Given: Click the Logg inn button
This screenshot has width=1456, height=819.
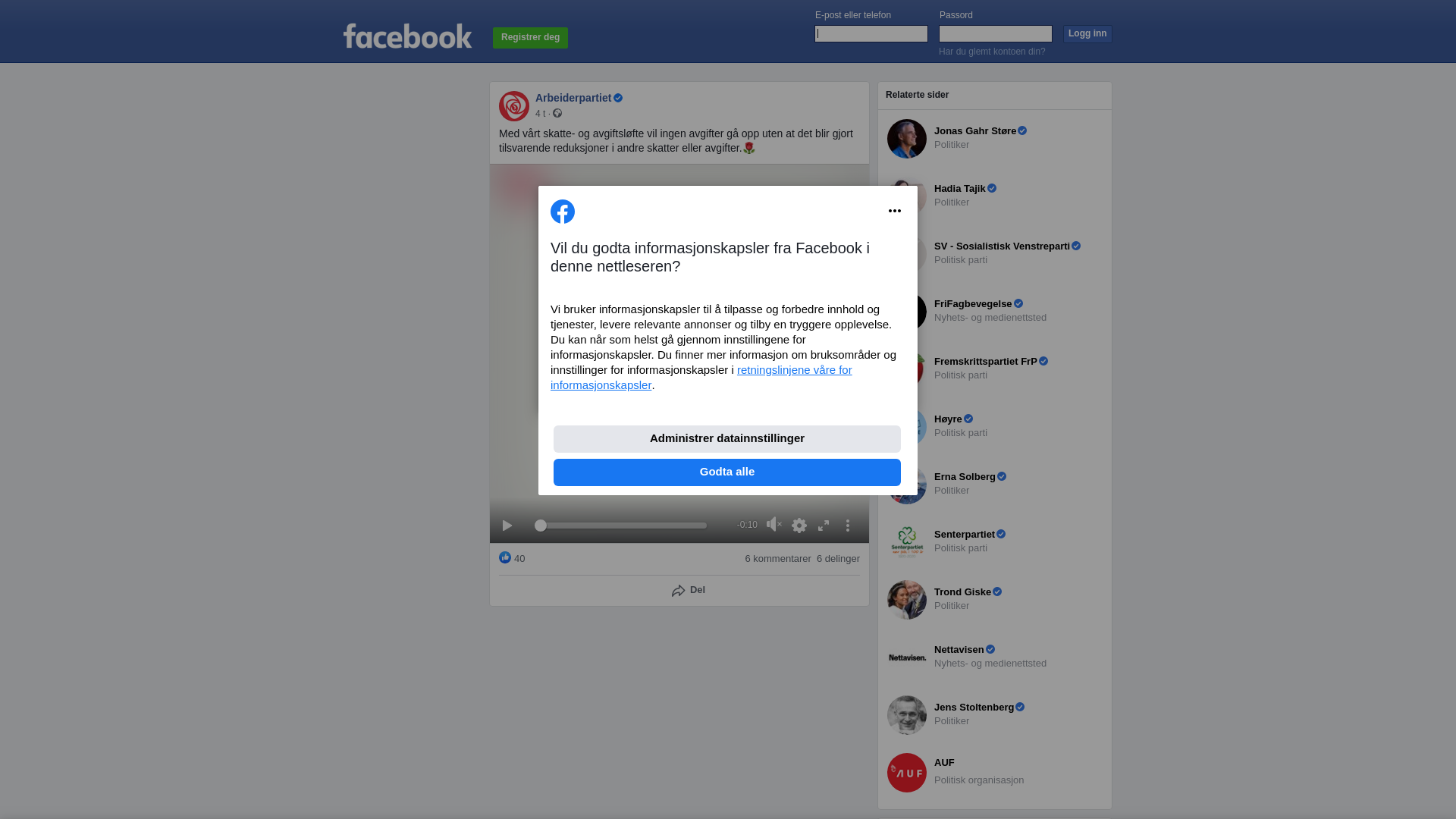Looking at the screenshot, I should tap(1087, 34).
